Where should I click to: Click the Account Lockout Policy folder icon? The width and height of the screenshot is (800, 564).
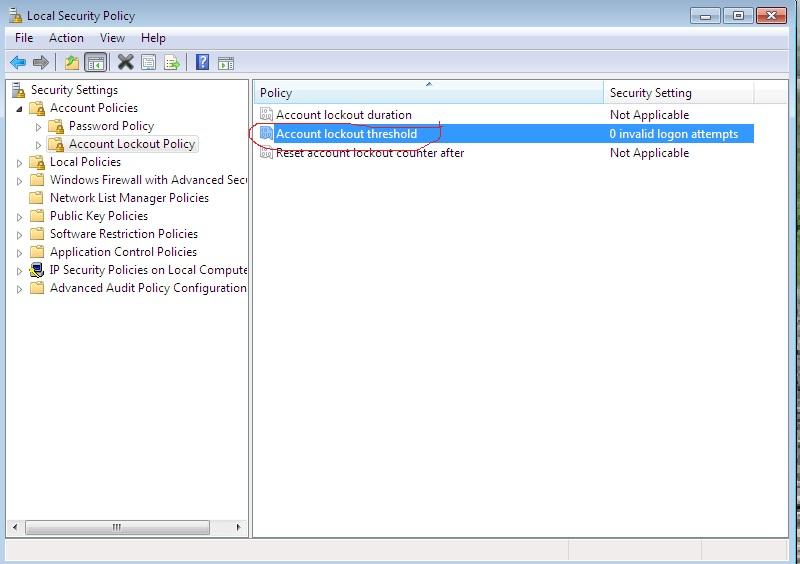point(56,144)
